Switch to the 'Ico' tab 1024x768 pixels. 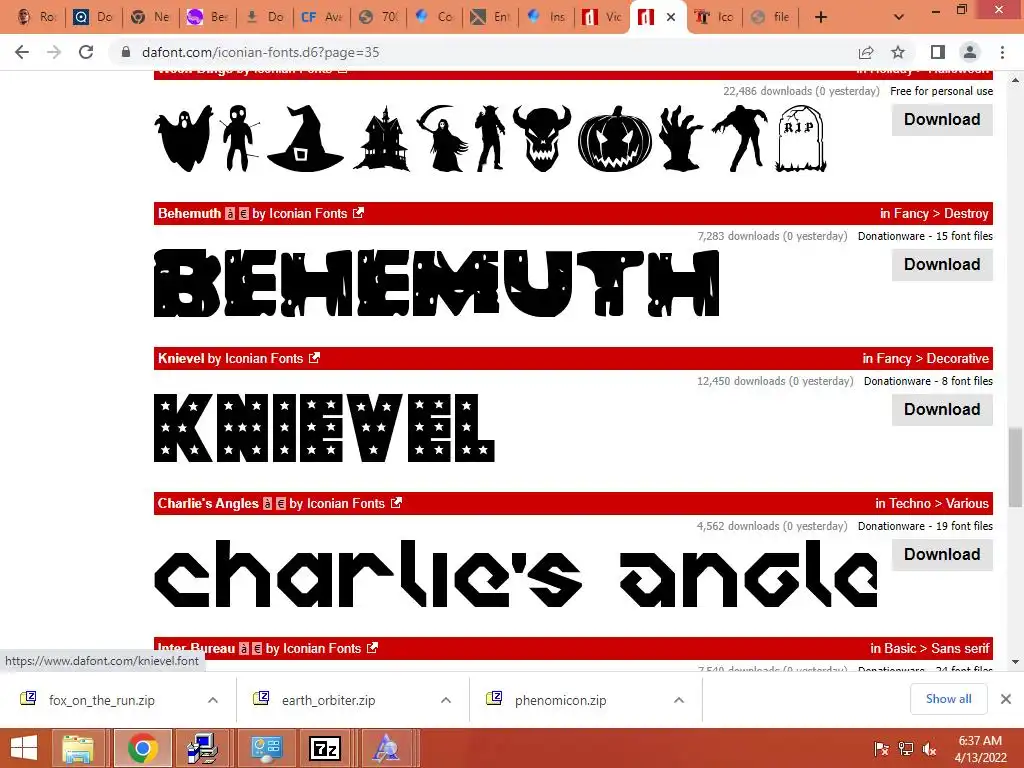(714, 17)
